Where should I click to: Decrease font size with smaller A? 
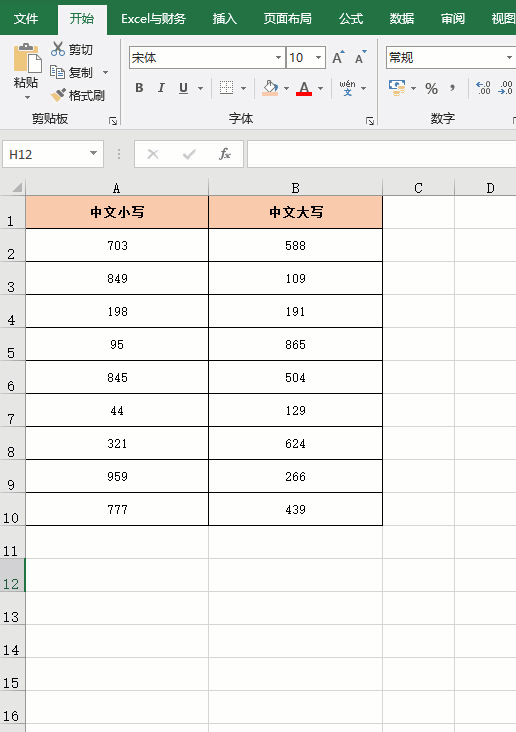(360, 57)
